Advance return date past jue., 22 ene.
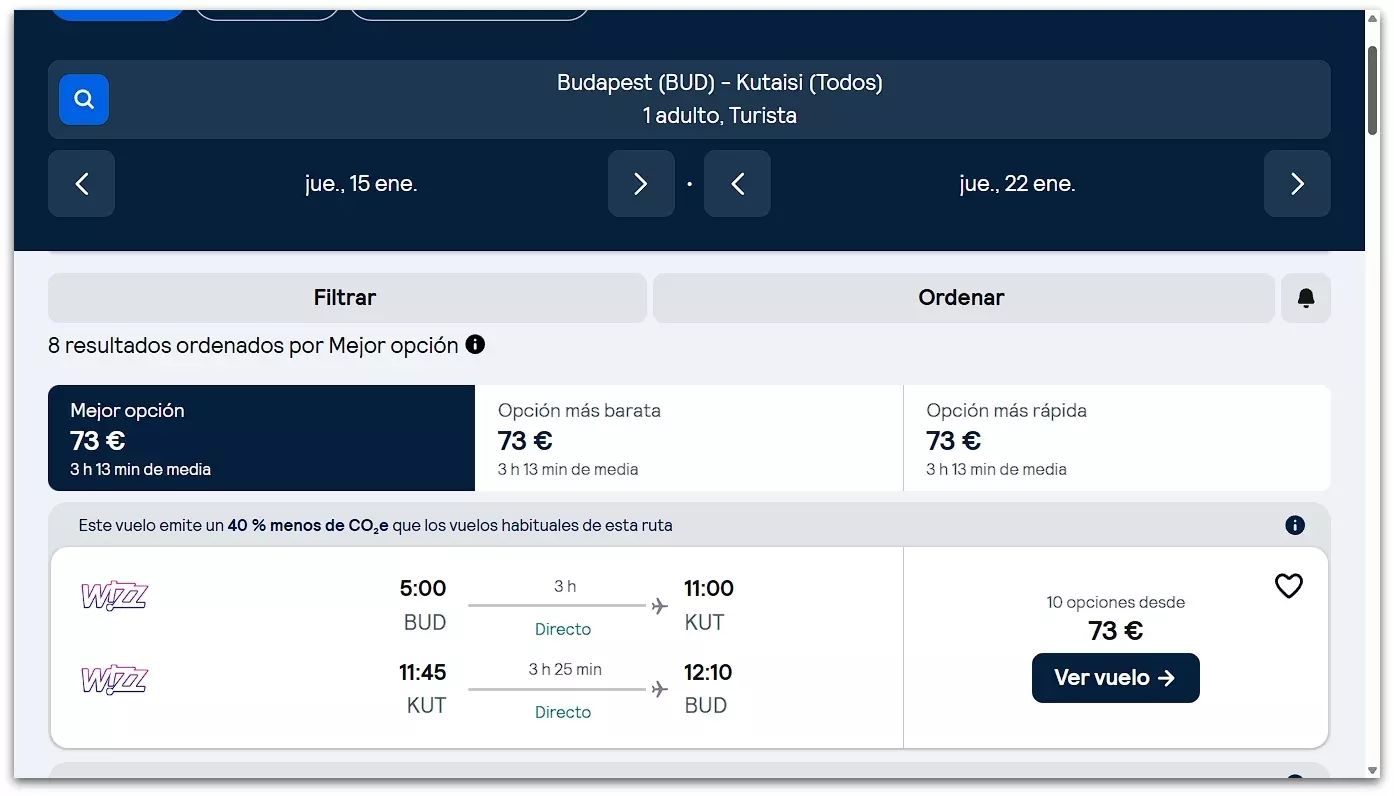The height and width of the screenshot is (796, 1394). 1297,184
